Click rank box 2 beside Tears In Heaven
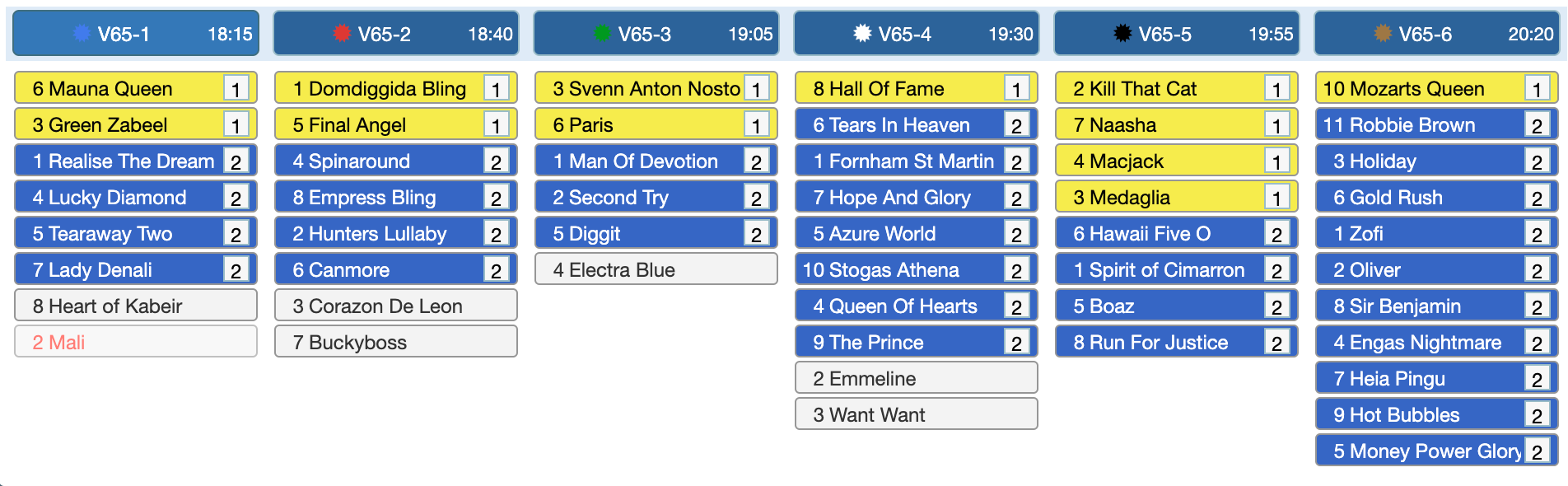Image resolution: width=1568 pixels, height=486 pixels. (x=1017, y=124)
